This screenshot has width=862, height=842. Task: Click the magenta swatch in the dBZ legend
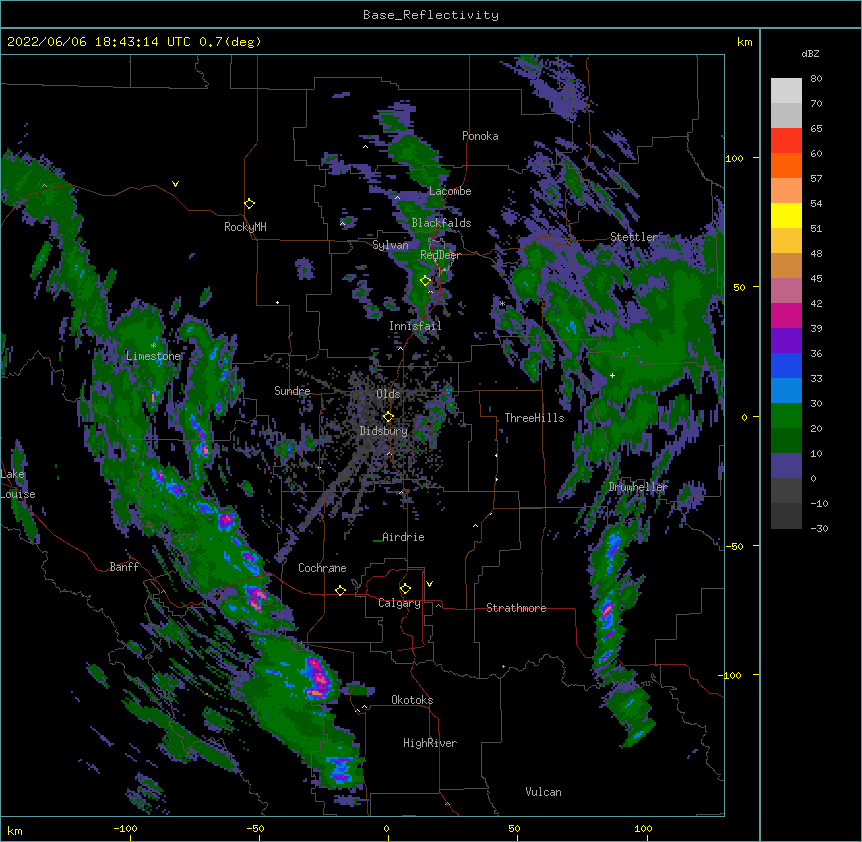coord(786,315)
